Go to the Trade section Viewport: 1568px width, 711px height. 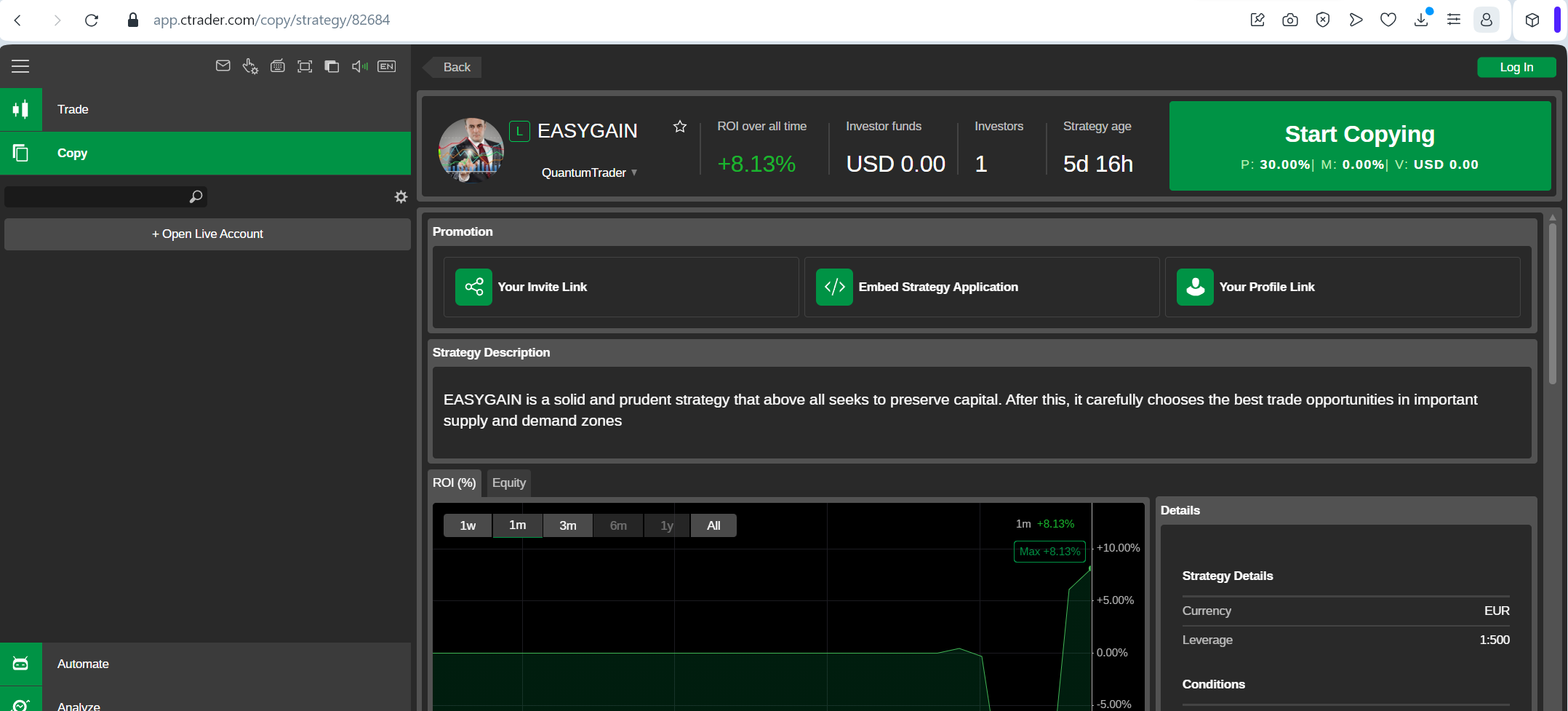pyautogui.click(x=205, y=109)
